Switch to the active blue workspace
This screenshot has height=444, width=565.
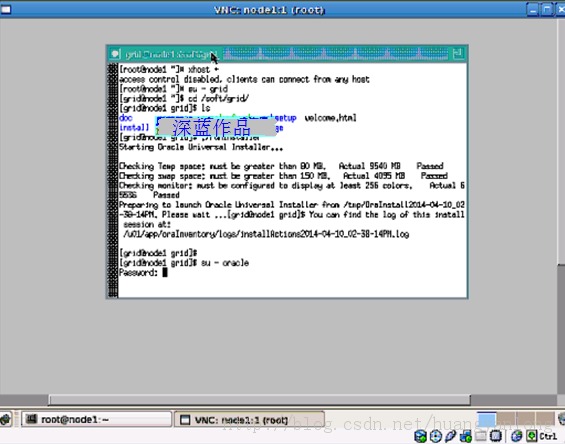pos(486,419)
